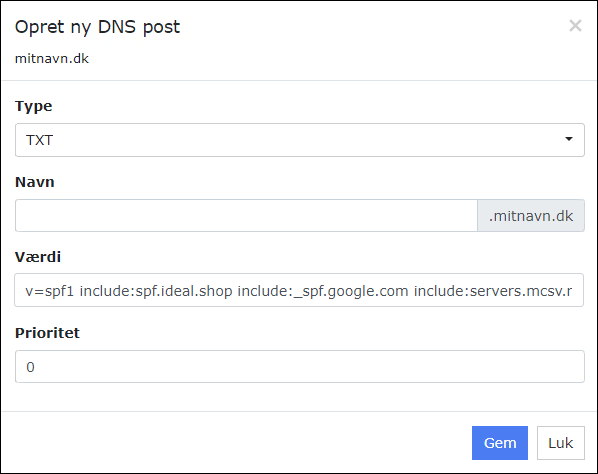Viewport: 598px width, 474px height.
Task: Click the 0 digit in the priority box
Action: pos(31,367)
